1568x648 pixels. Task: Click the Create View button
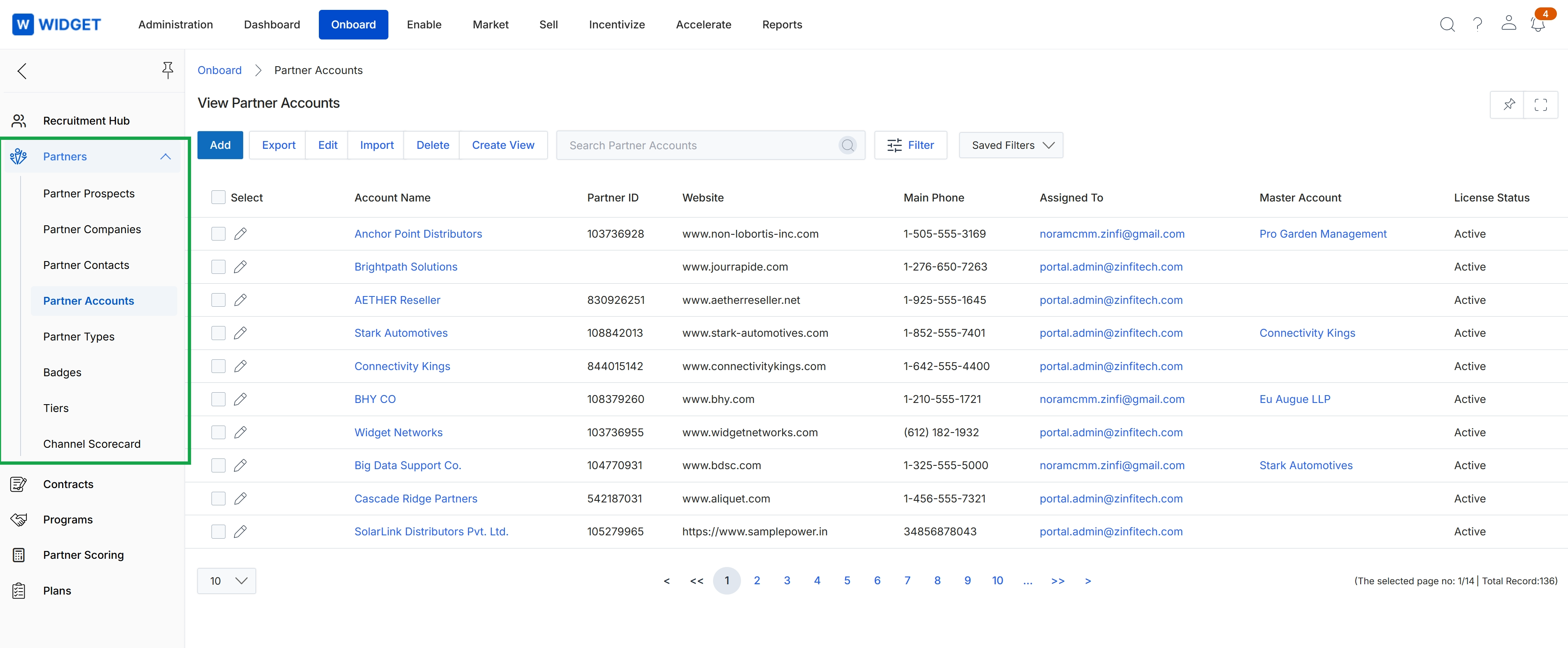(x=503, y=146)
